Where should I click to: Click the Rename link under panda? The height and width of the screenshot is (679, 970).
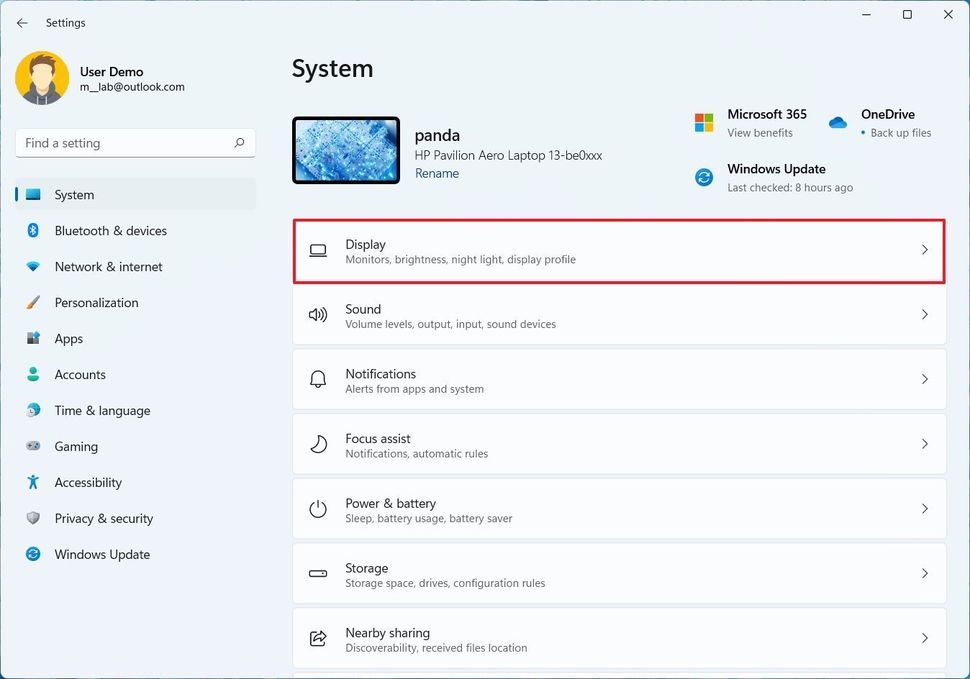click(x=437, y=173)
